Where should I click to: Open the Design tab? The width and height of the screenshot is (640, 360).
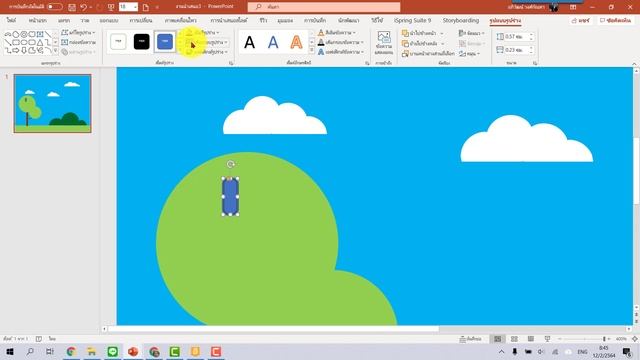[109, 20]
